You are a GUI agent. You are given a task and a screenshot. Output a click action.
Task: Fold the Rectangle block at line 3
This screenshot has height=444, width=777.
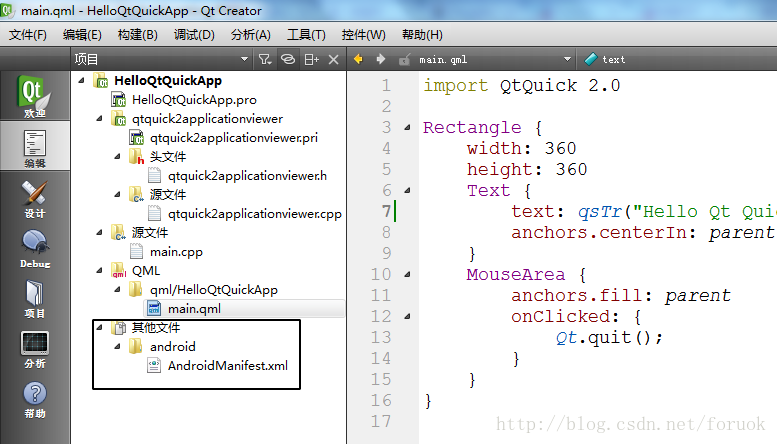click(x=407, y=127)
